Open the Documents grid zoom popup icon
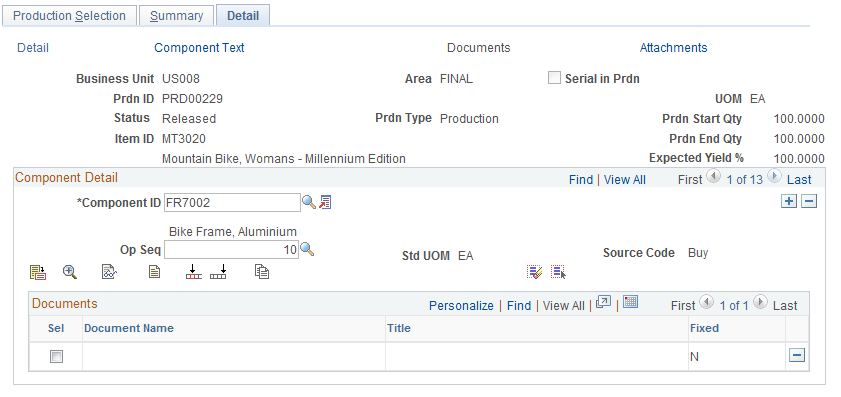Image resolution: width=841 pixels, height=397 pixels. tap(603, 302)
